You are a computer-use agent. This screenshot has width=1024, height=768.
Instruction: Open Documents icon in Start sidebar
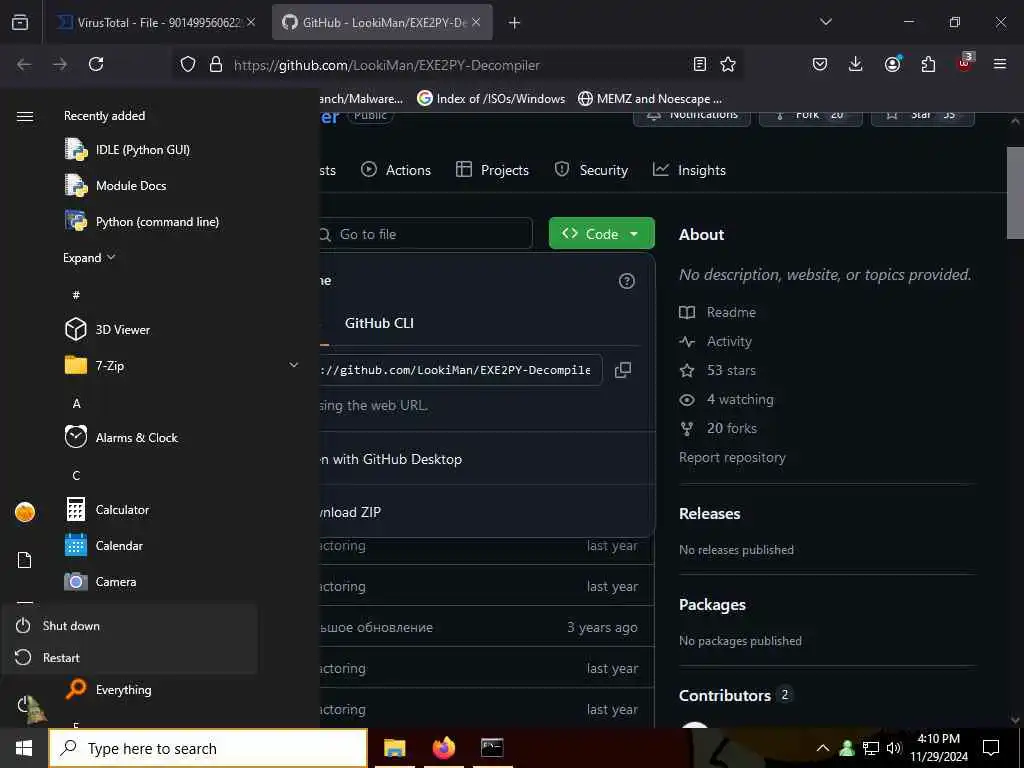pos(25,560)
